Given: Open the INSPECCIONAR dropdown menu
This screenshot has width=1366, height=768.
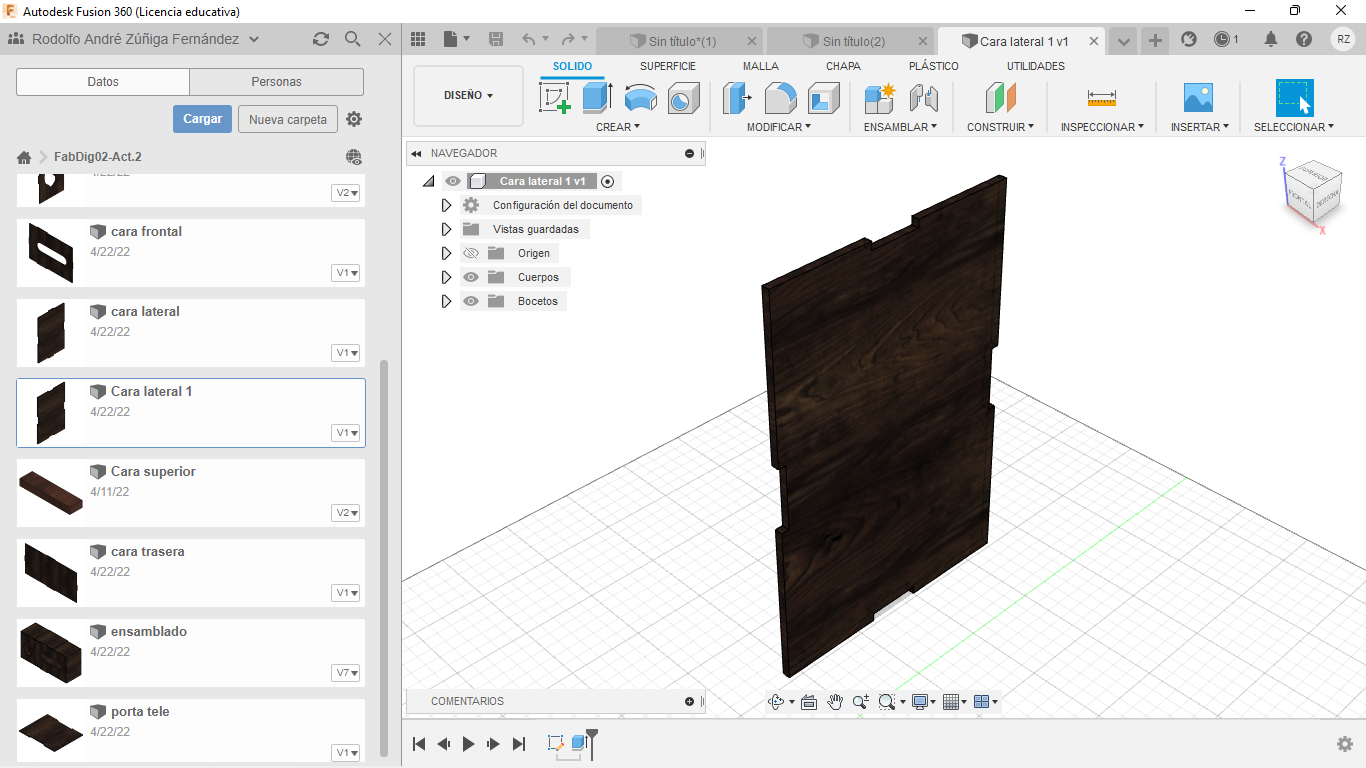Looking at the screenshot, I should pos(1102,127).
